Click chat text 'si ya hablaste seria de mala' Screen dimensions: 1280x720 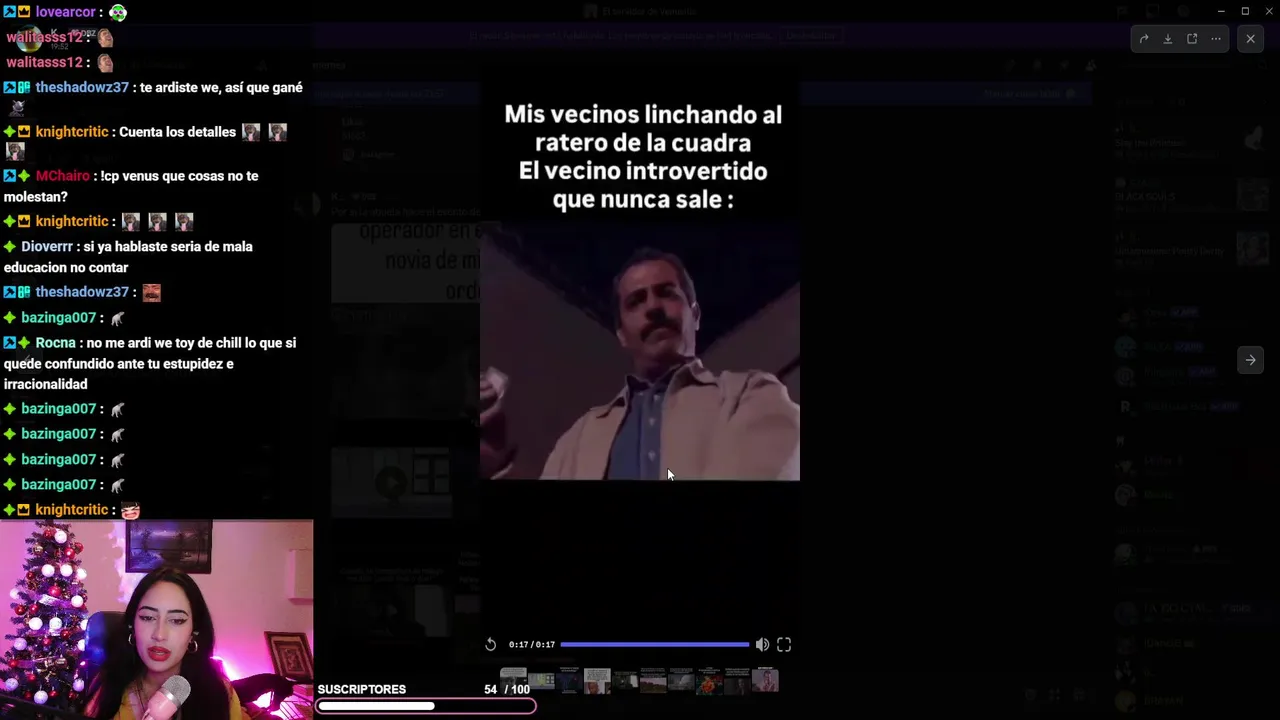(169, 246)
